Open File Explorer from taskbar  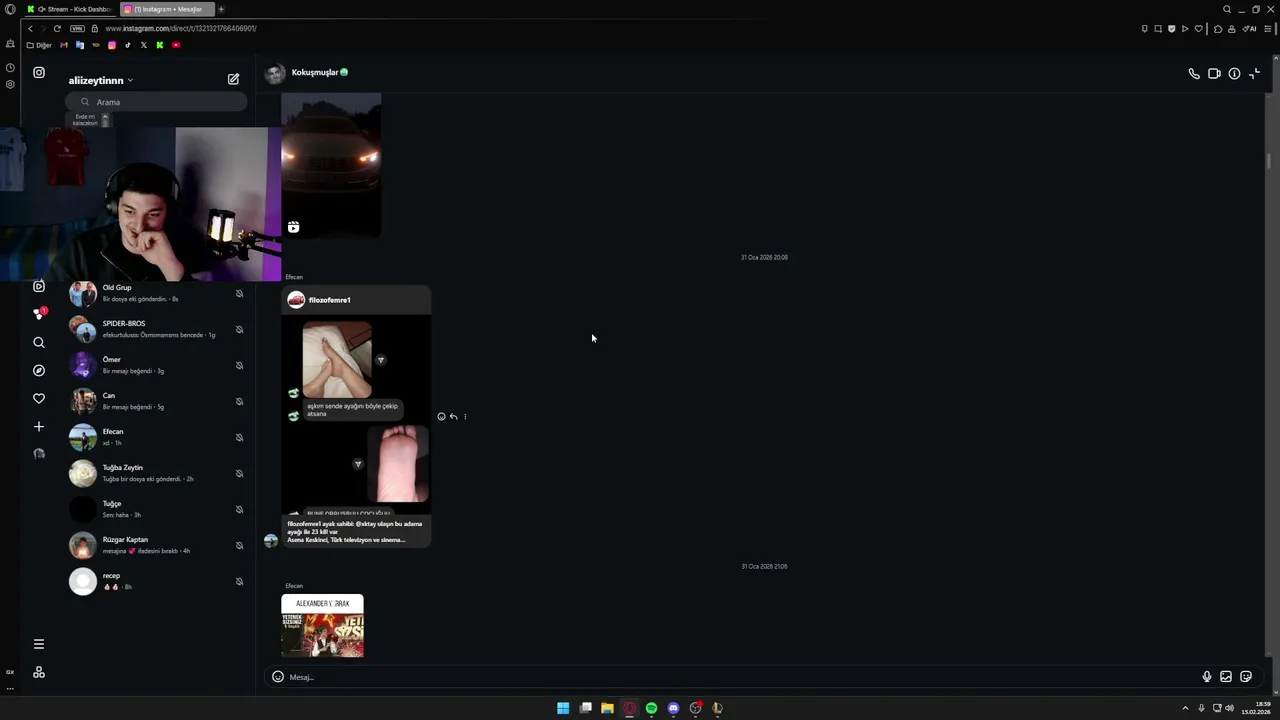click(607, 708)
